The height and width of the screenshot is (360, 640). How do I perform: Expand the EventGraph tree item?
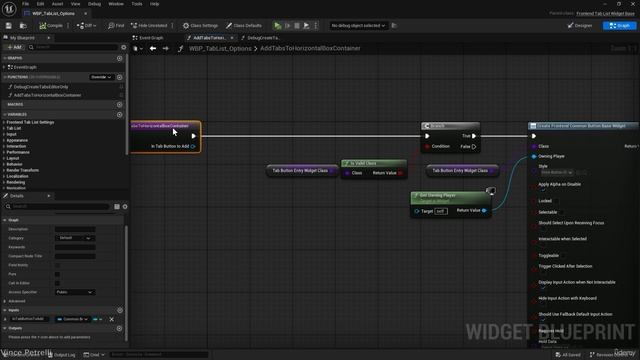coord(4,67)
